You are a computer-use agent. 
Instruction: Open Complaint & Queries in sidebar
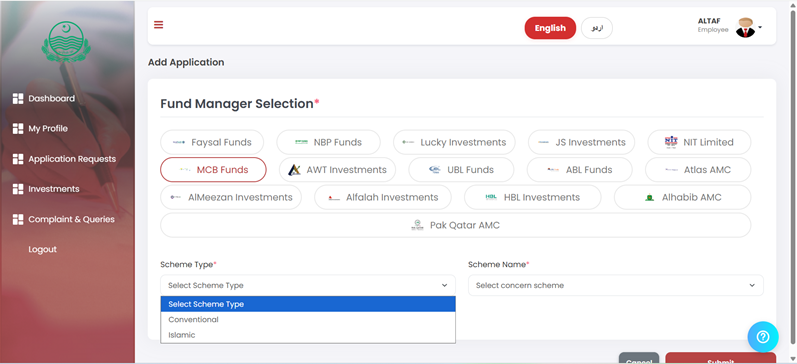click(x=71, y=220)
